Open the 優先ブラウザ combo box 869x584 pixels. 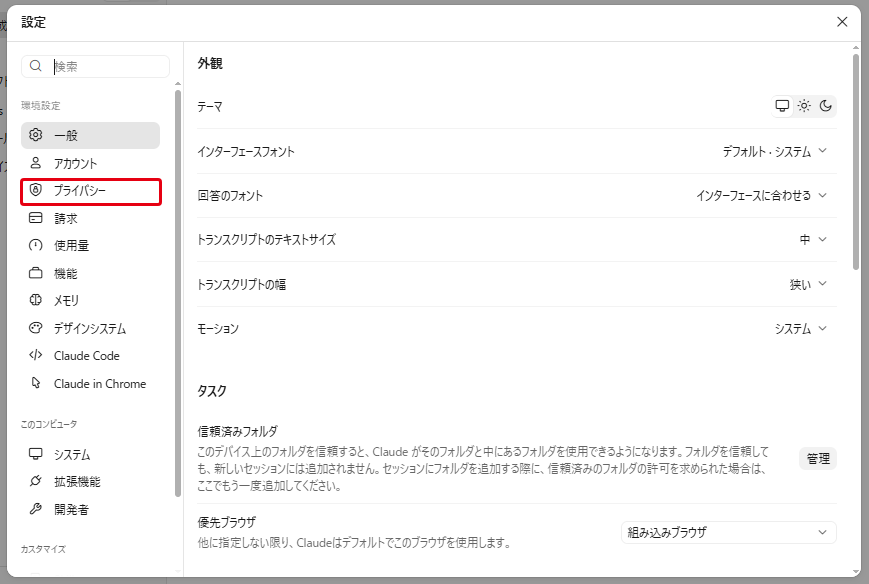coord(728,532)
